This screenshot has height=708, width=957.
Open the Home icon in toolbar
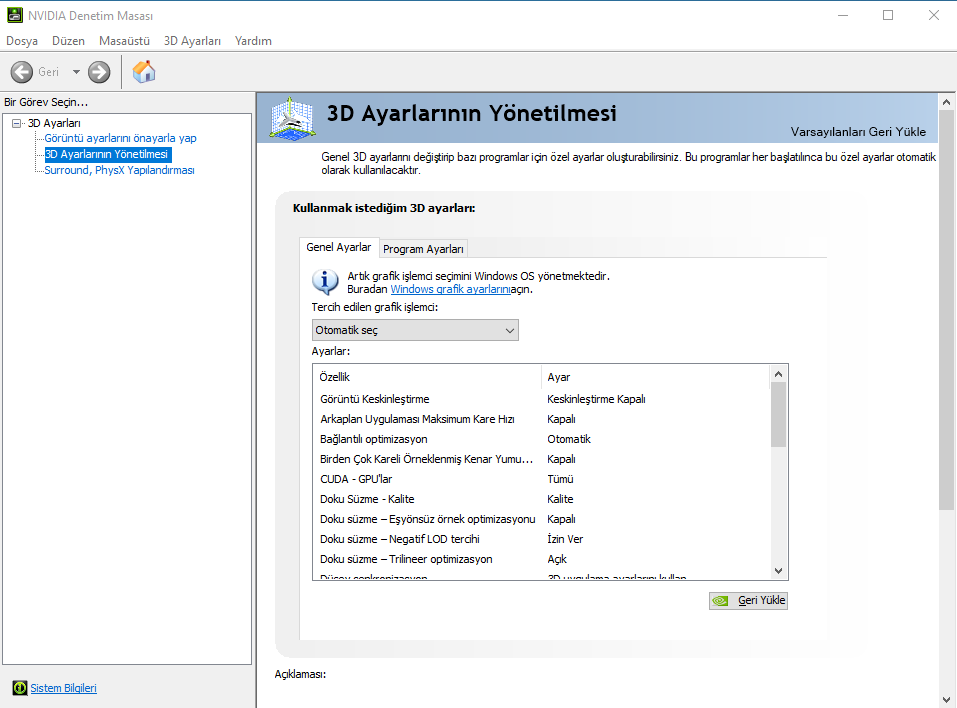click(144, 71)
